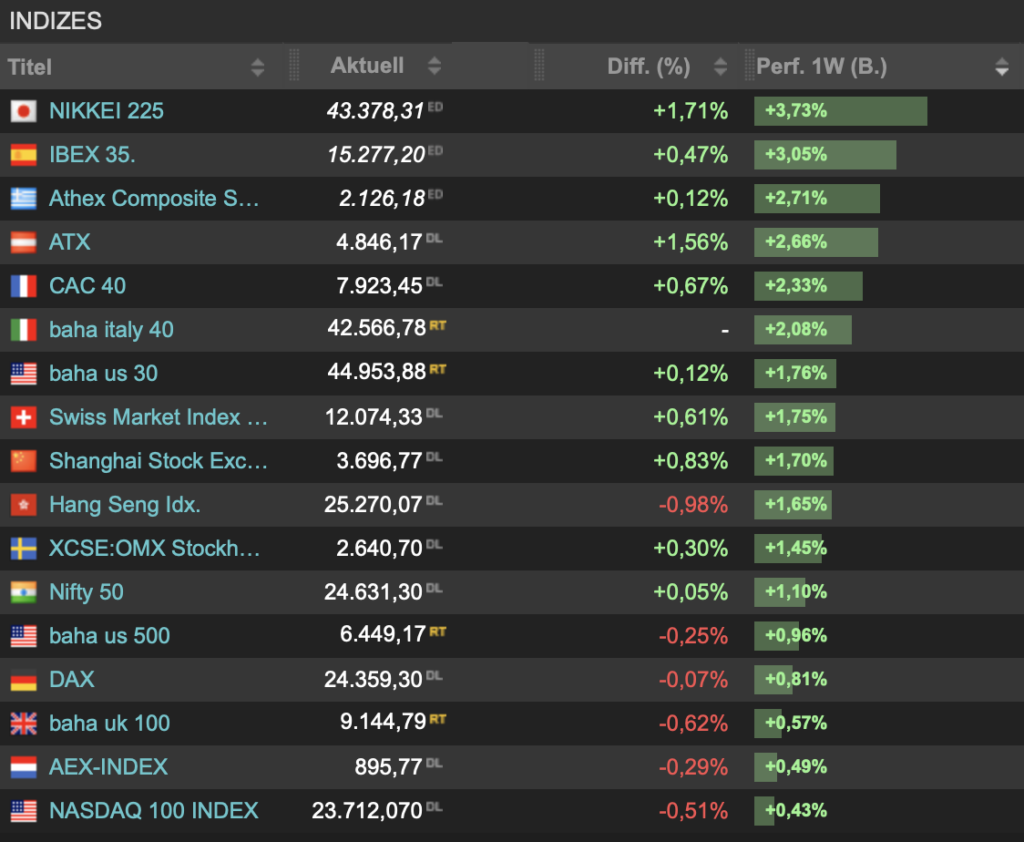Open the Athex Composite S… link
Screen dimensions: 1024x842
[154, 199]
